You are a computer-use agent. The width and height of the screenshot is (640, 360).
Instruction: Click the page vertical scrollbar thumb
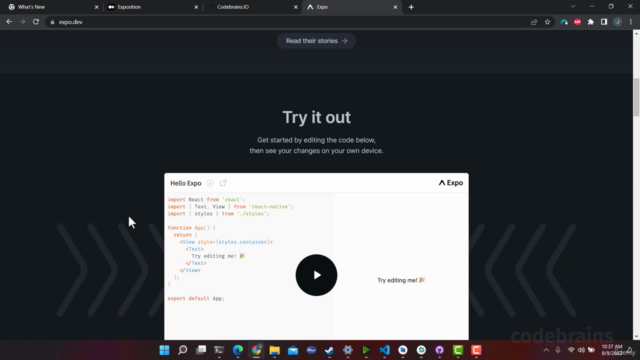click(x=636, y=97)
